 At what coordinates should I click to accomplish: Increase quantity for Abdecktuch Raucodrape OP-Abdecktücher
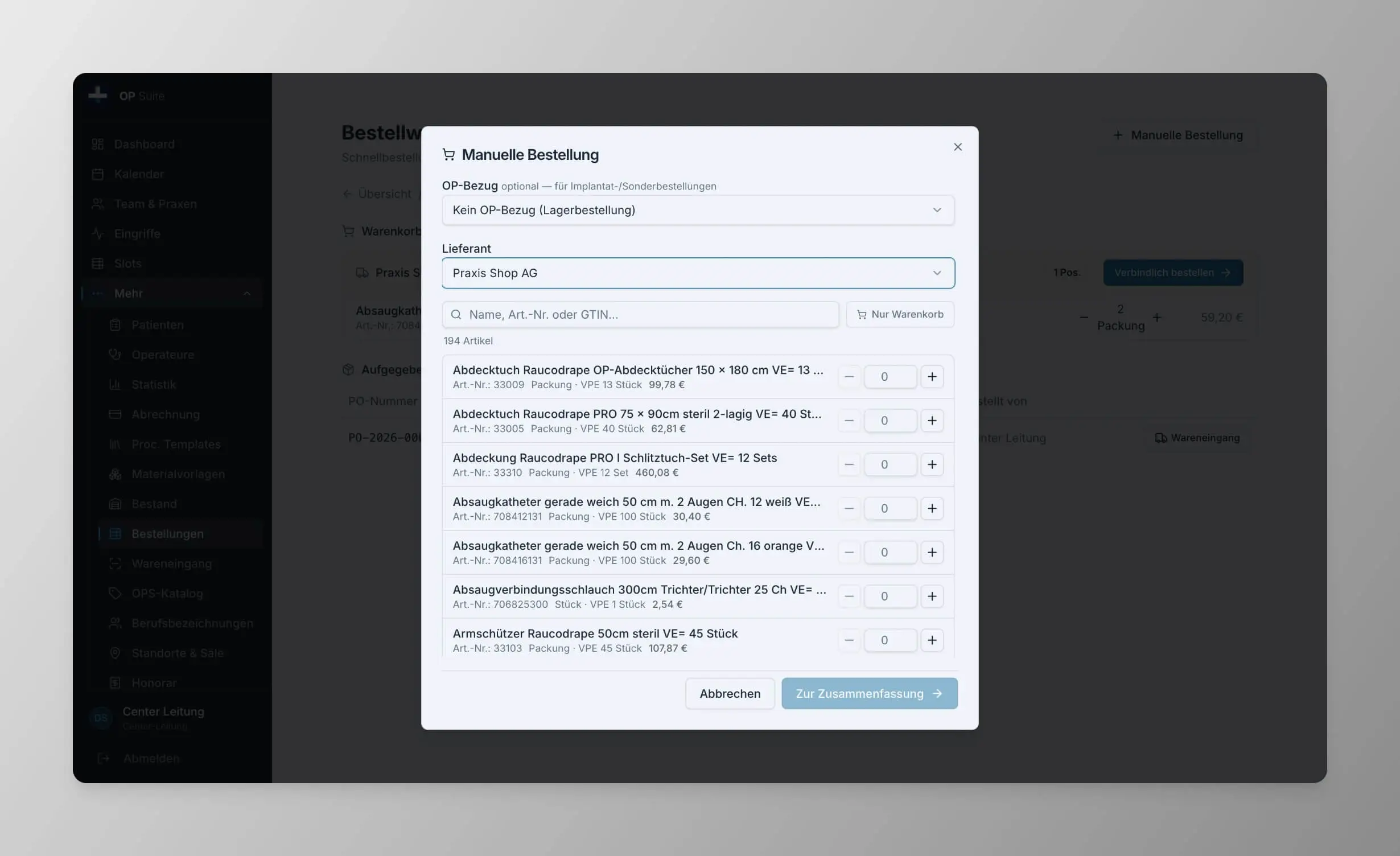[x=932, y=377]
